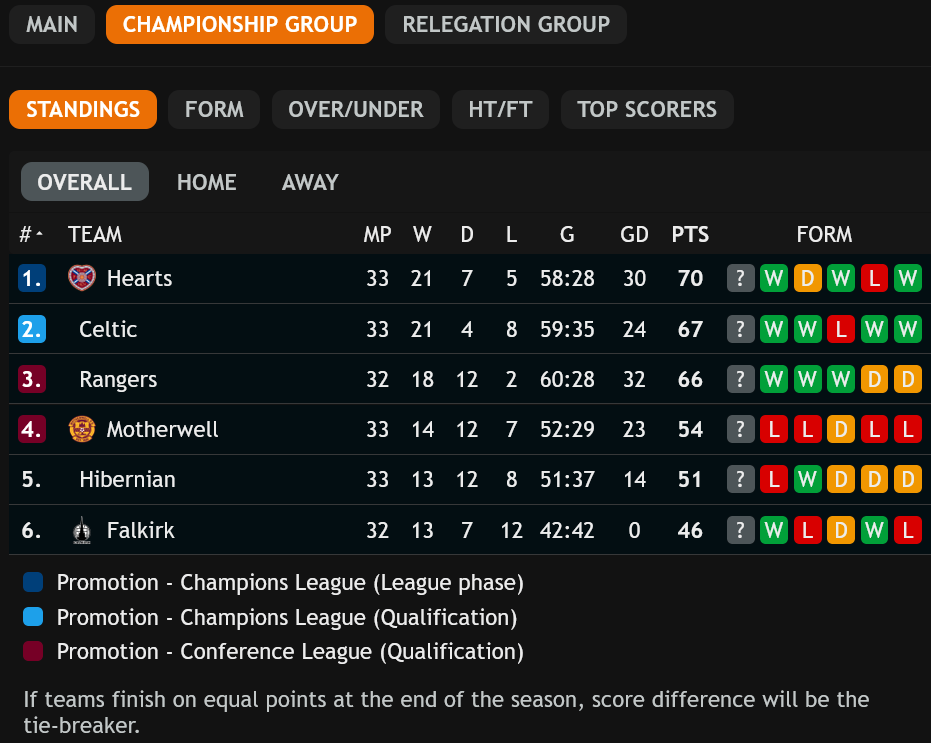The image size is (931, 743).
Task: Click the question mark icon in Hearts row
Action: (x=740, y=278)
